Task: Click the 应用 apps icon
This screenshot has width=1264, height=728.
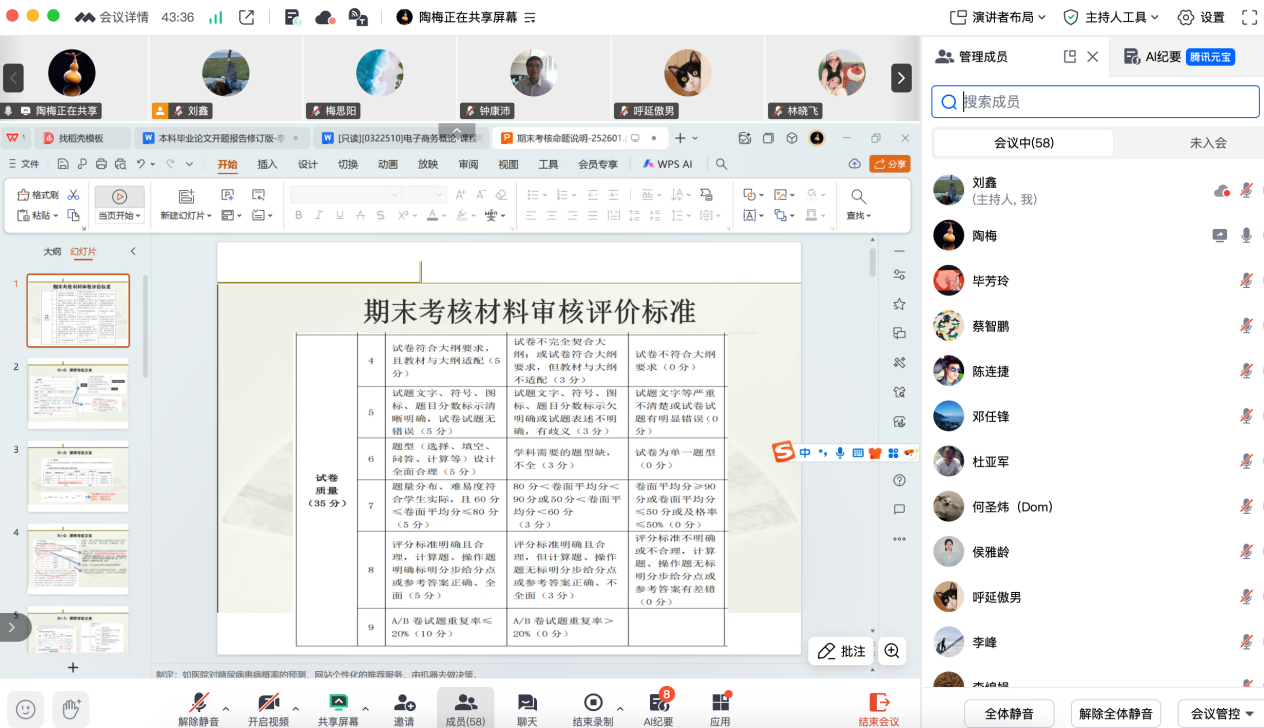Action: 720,704
